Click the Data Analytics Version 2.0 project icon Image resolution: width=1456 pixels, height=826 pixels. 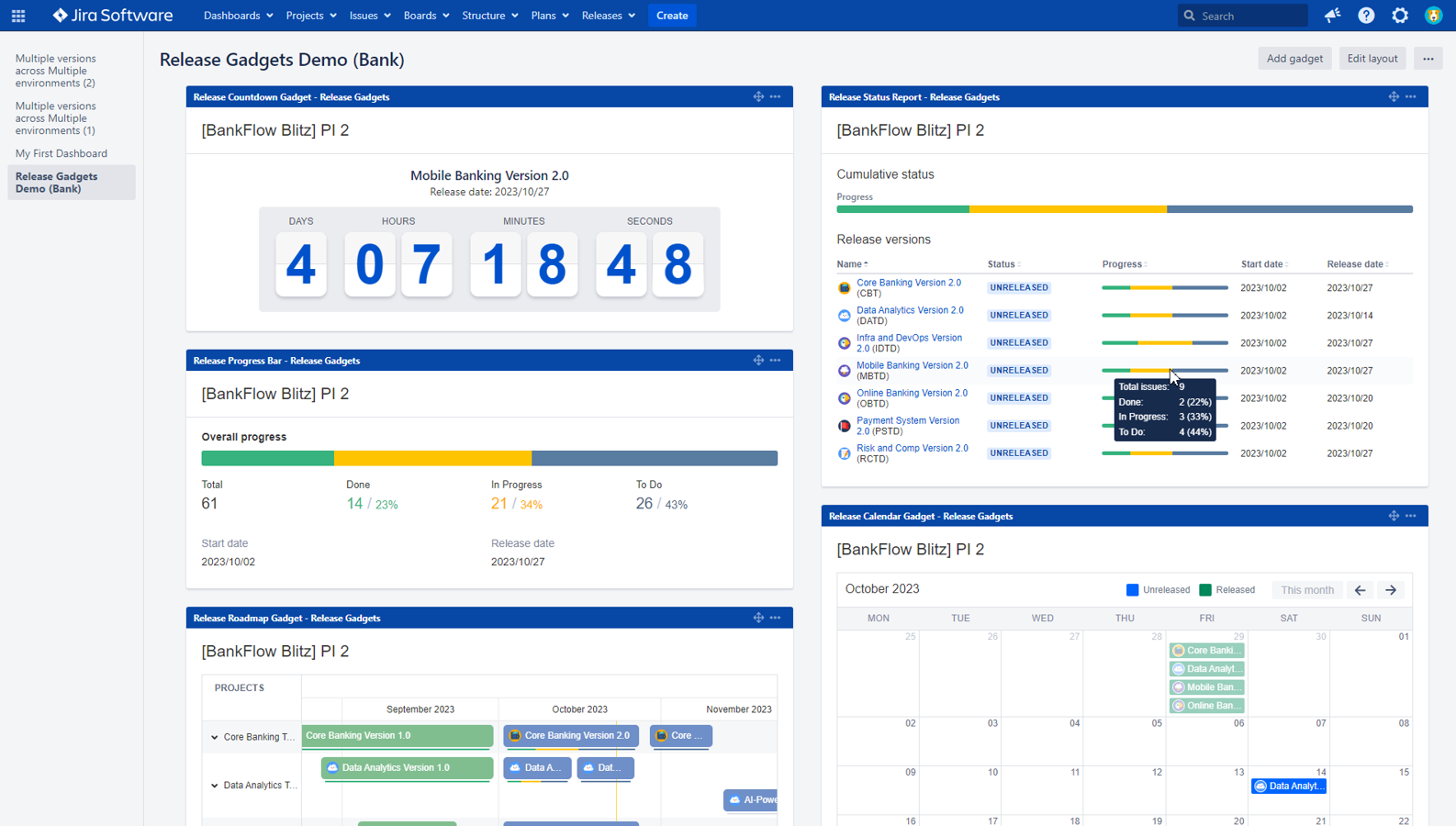[845, 316]
